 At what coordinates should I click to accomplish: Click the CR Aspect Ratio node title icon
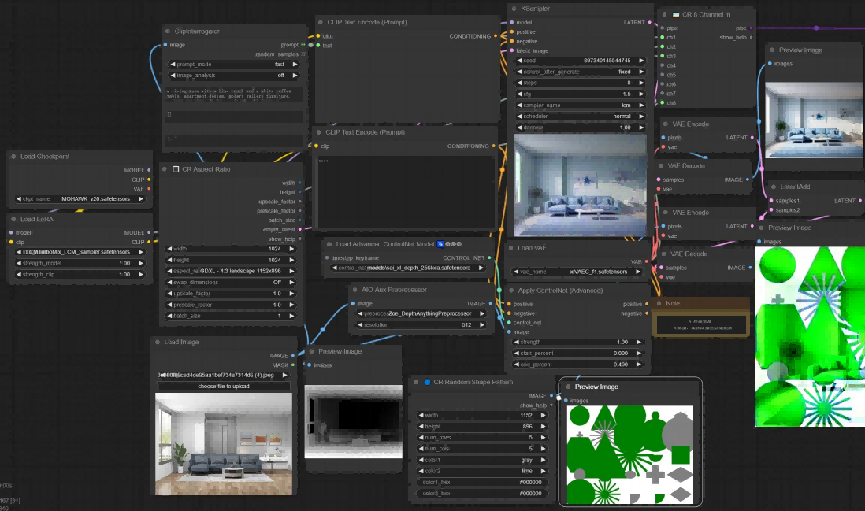(x=176, y=169)
